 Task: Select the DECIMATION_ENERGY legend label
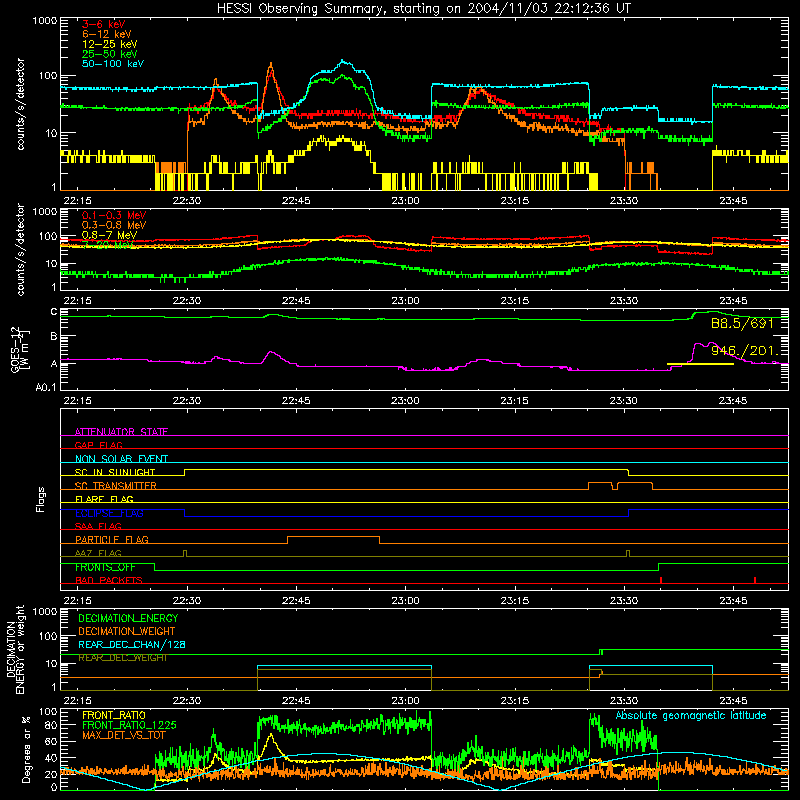coord(128,618)
